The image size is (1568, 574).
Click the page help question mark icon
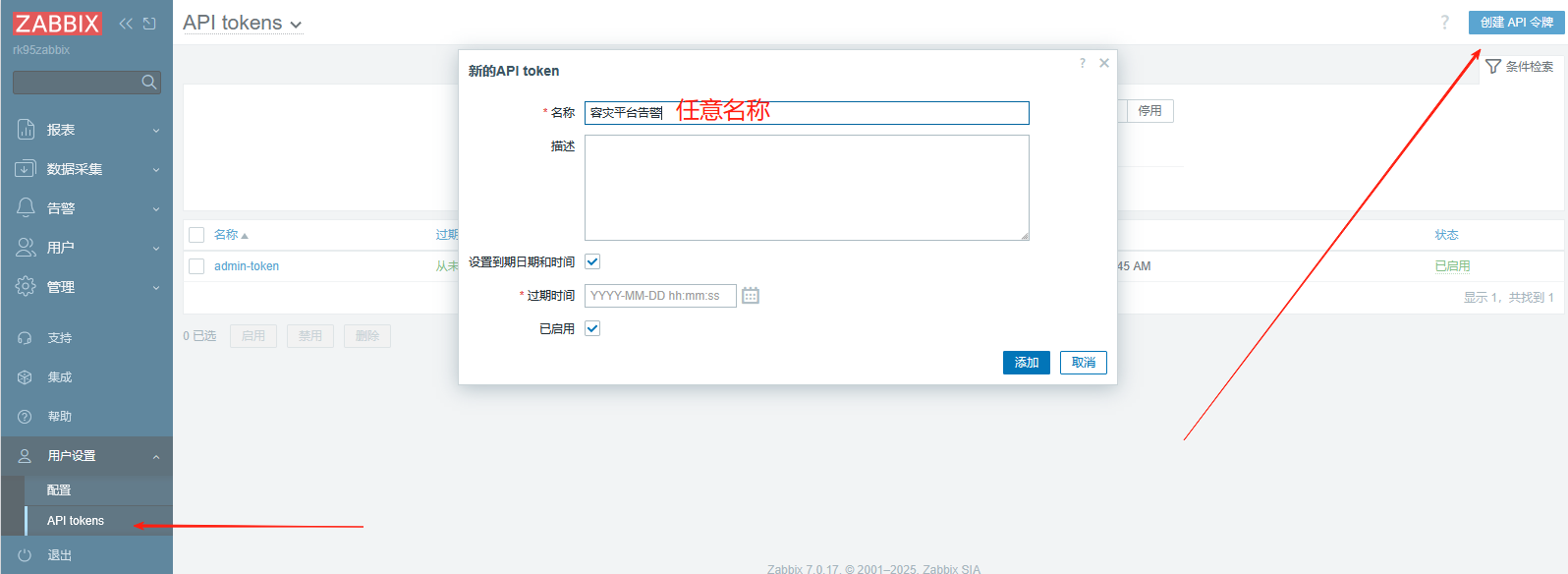tap(1444, 23)
